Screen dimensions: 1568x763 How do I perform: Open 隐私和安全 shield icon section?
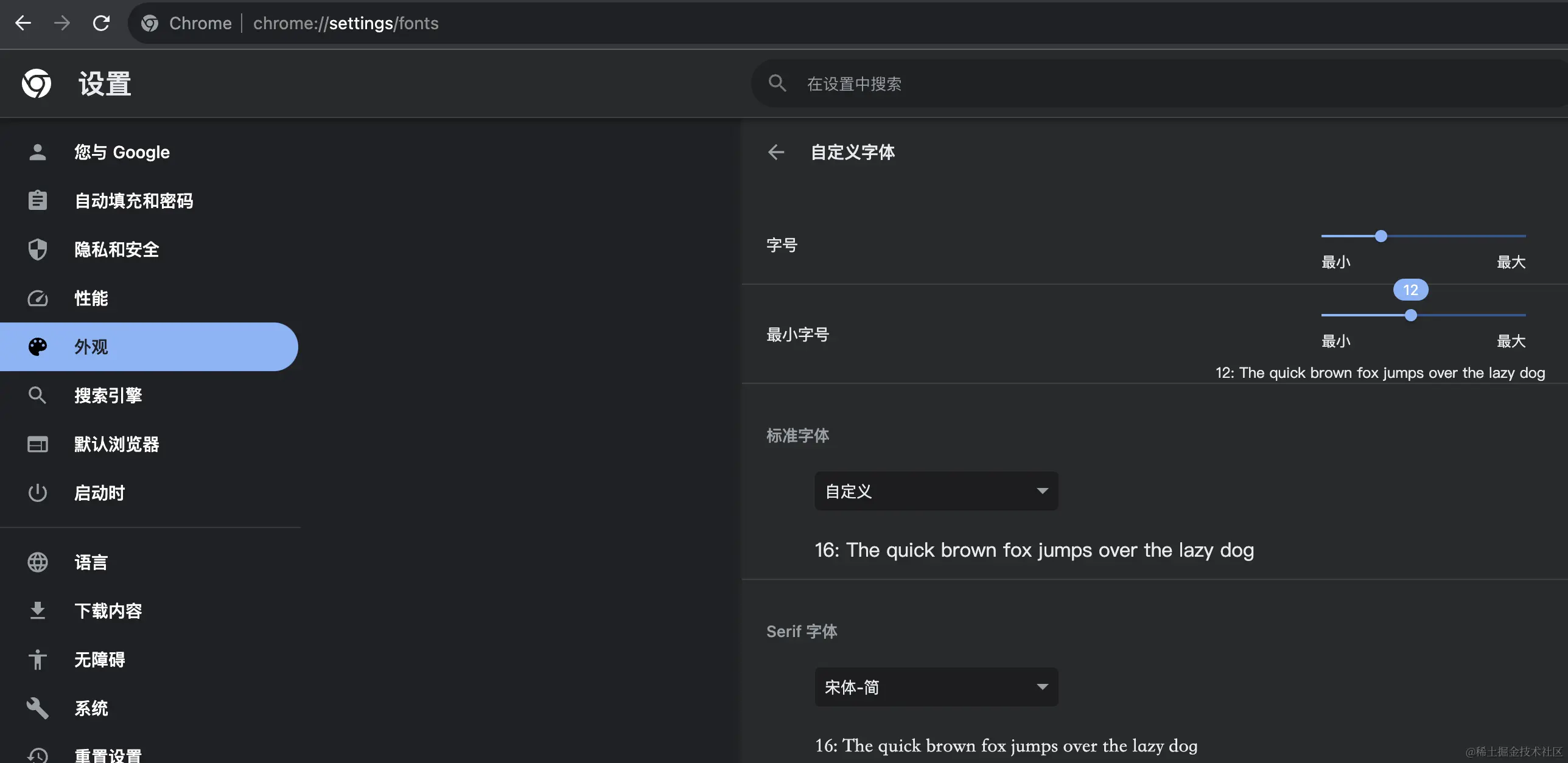[x=38, y=249]
